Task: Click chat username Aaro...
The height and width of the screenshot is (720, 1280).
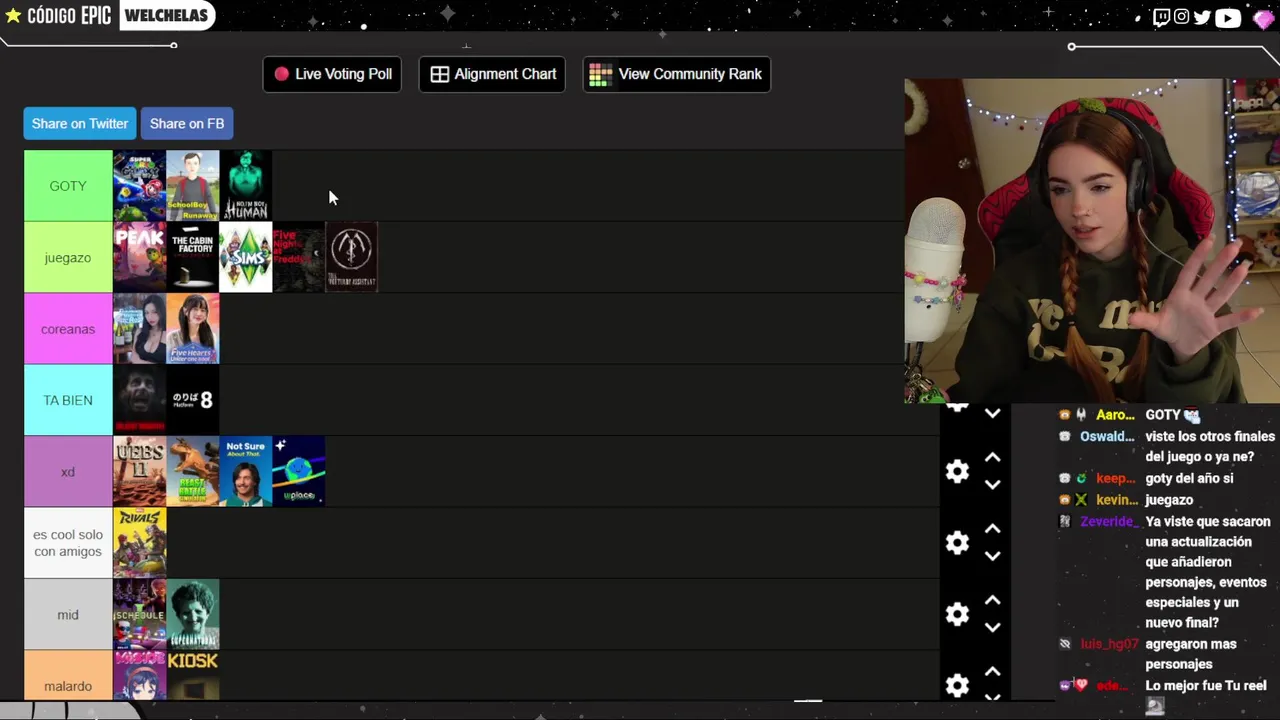Action: click(1115, 415)
